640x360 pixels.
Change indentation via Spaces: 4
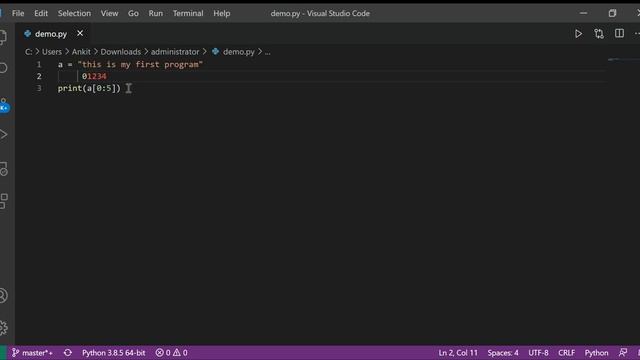(503, 353)
